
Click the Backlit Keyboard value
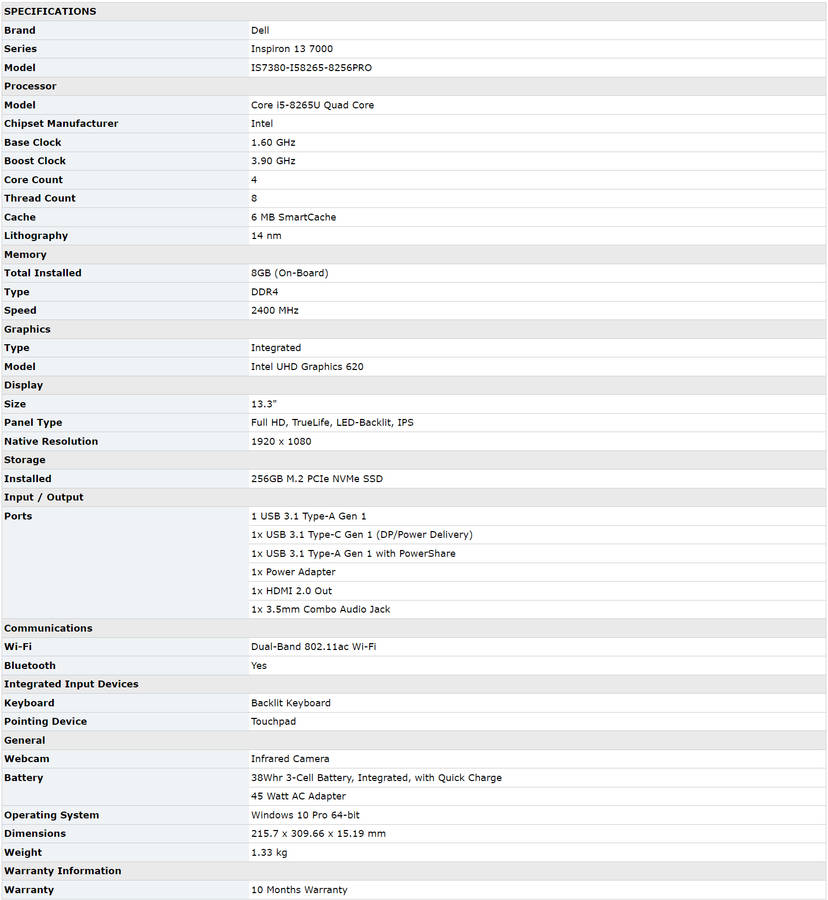pos(290,703)
